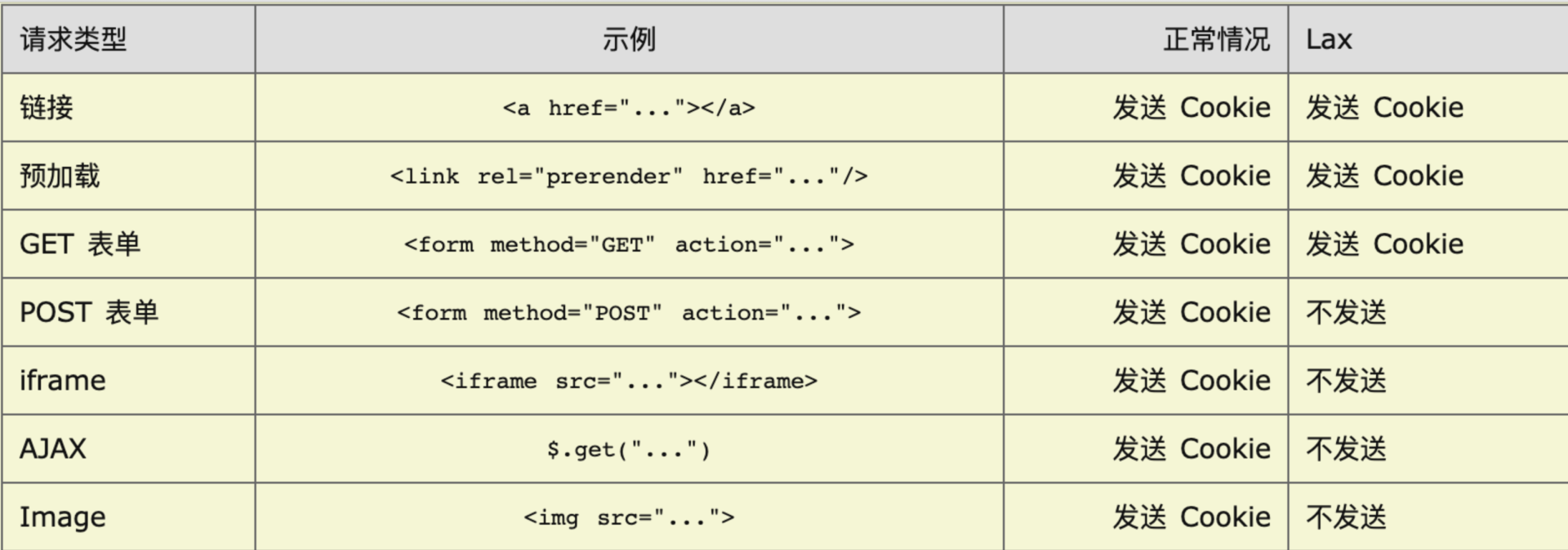1568x550 pixels.
Task: Click the link rel="prerender" example code
Action: click(629, 176)
